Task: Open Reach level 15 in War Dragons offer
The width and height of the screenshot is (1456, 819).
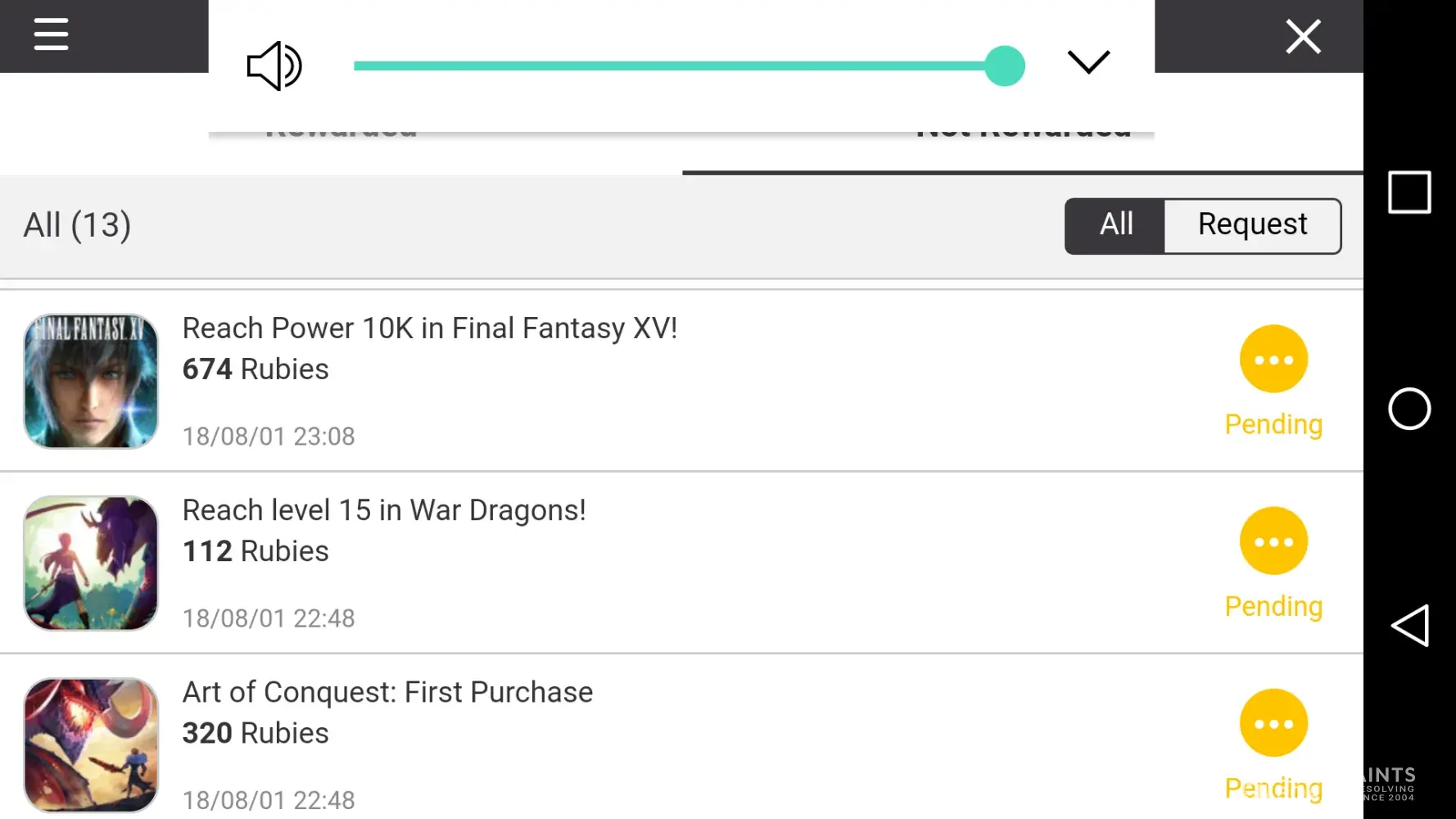Action: coord(384,511)
